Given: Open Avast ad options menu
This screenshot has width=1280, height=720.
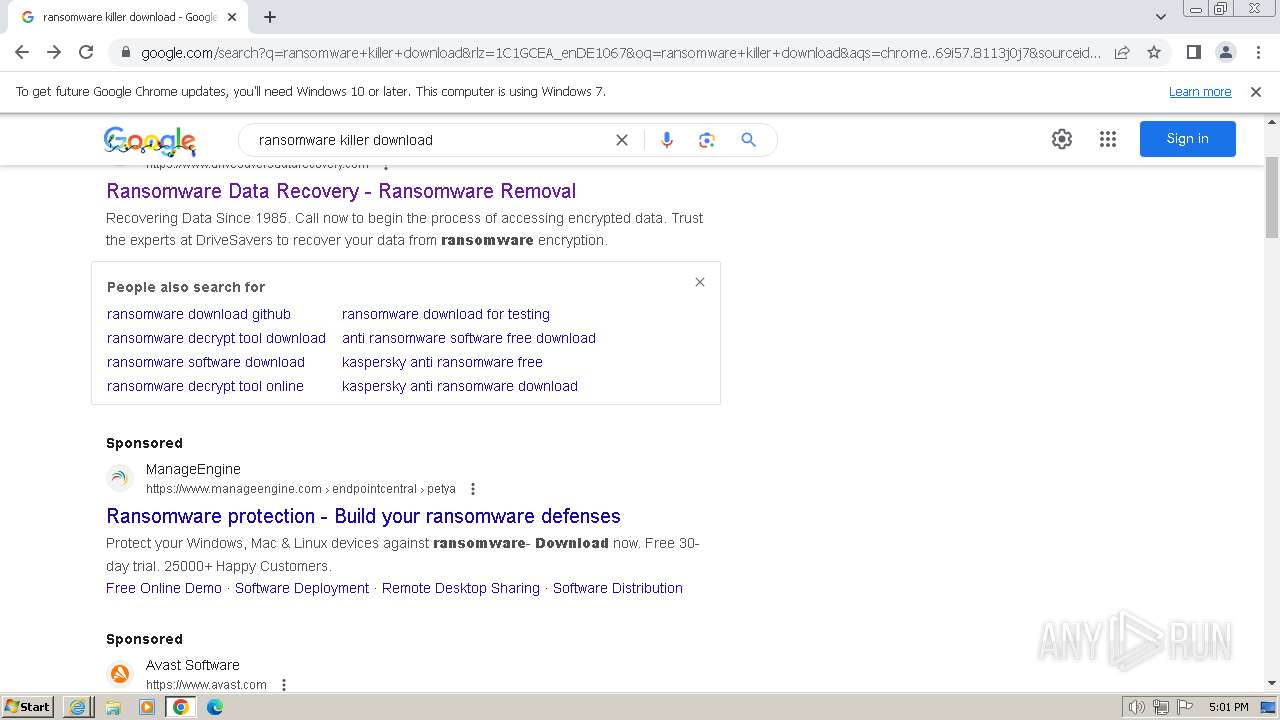Looking at the screenshot, I should pos(284,685).
